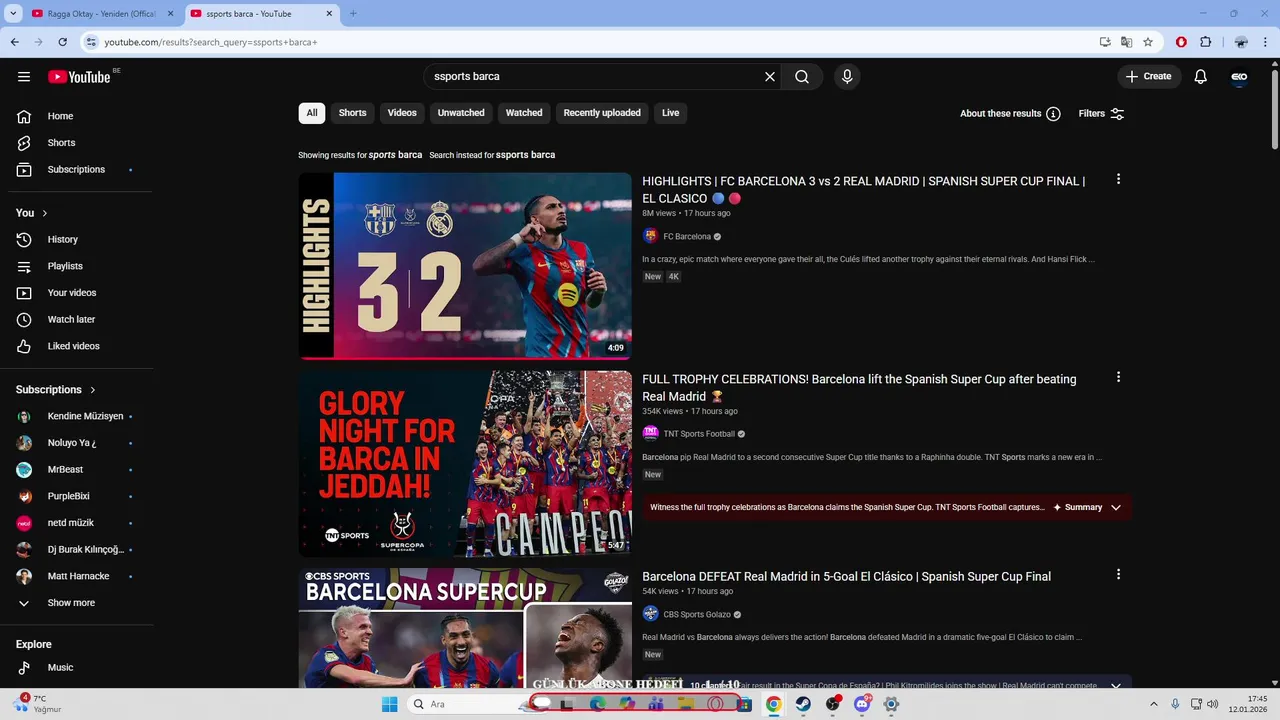The image size is (1280, 720).
Task: Open the CBS Sports Golazo channel link
Action: (x=697, y=614)
